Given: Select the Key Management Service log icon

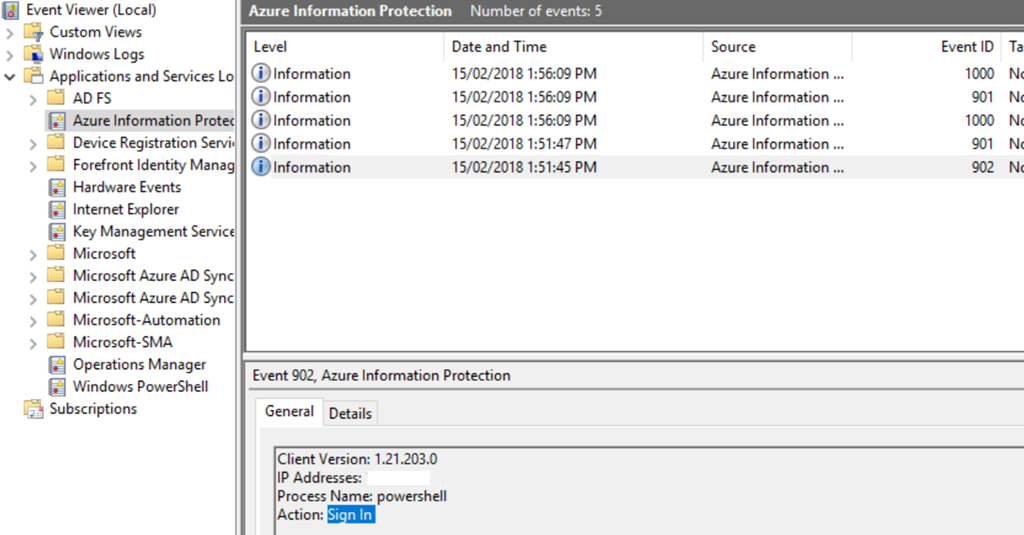Looking at the screenshot, I should click(58, 231).
